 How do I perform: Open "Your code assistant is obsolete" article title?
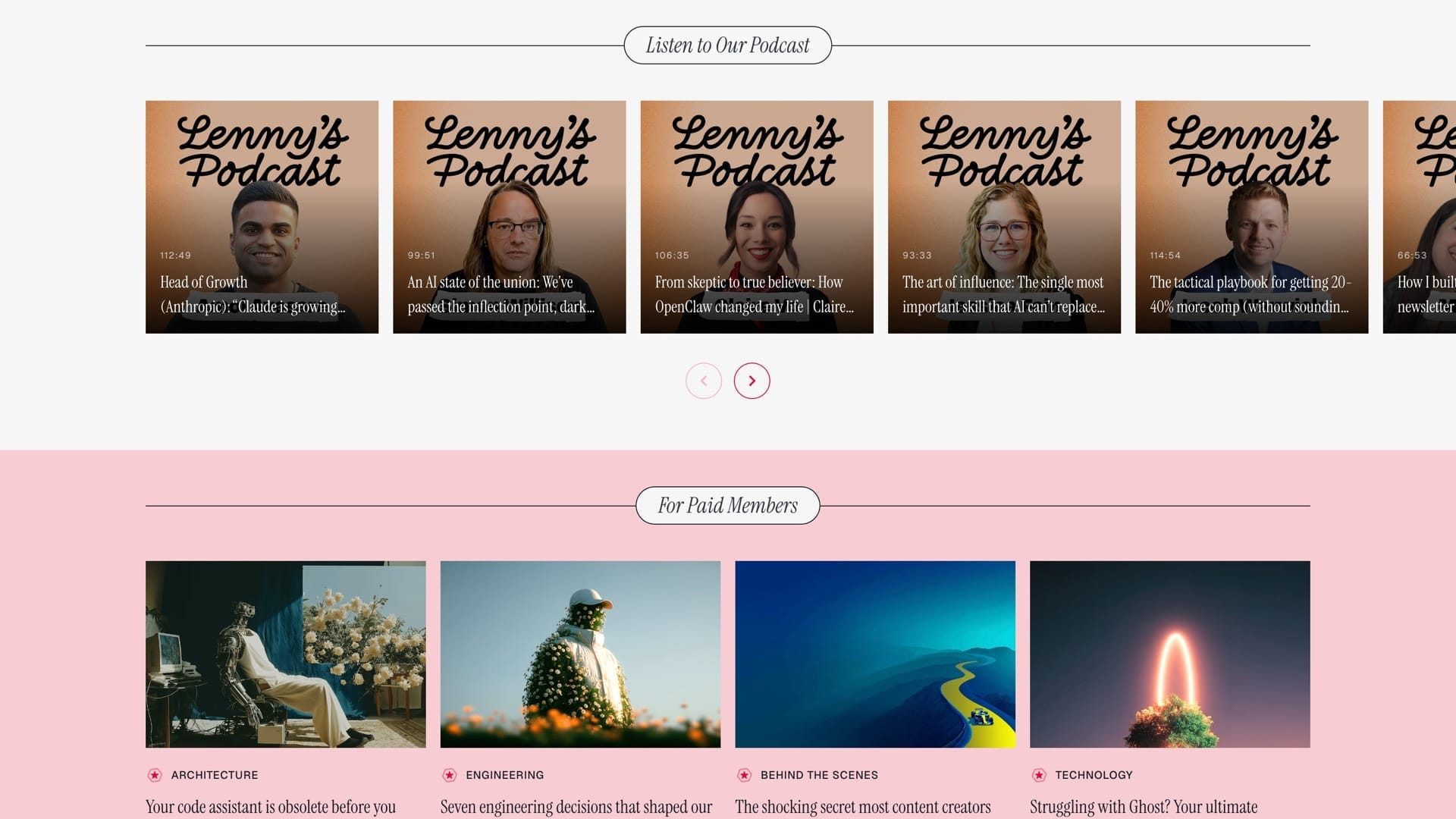(271, 807)
